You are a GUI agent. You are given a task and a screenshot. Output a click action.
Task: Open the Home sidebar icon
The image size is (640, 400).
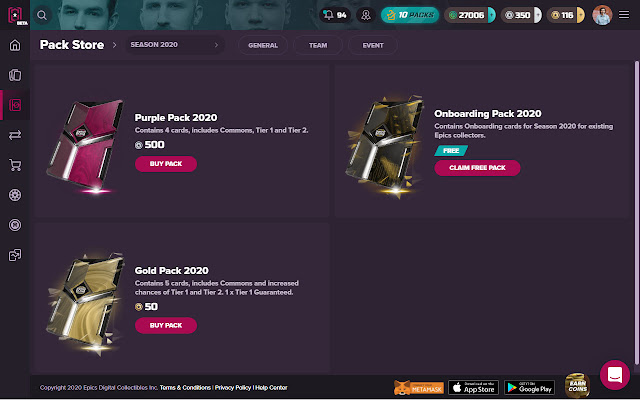(15, 45)
